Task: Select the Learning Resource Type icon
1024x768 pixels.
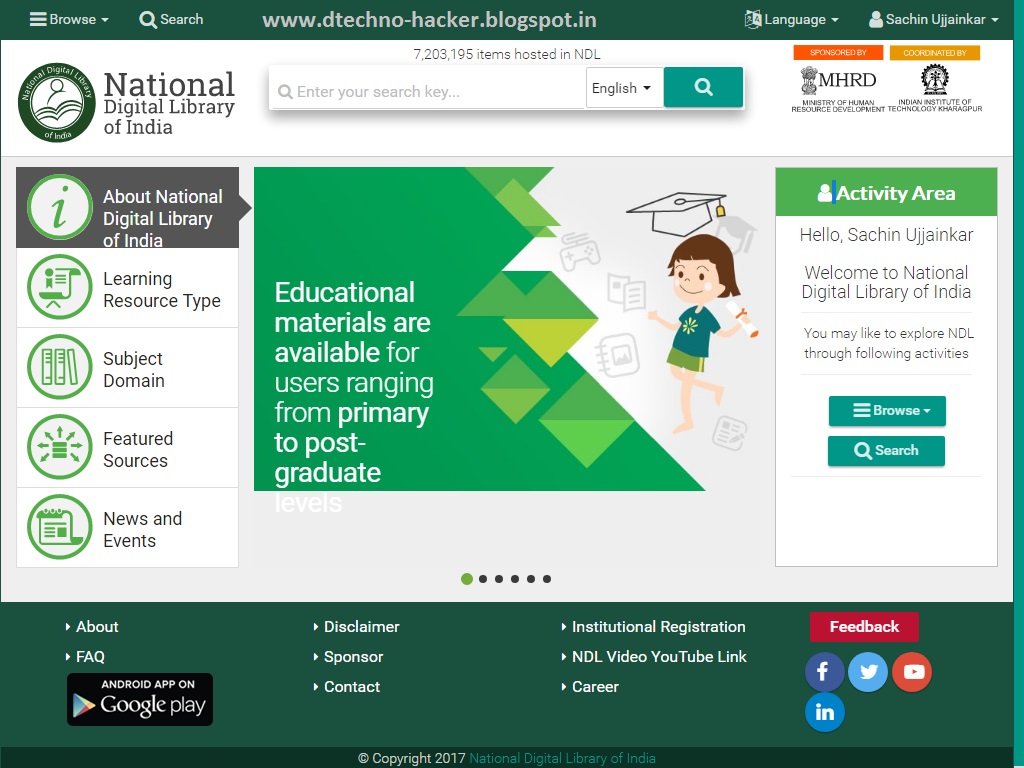Action: pyautogui.click(x=58, y=288)
